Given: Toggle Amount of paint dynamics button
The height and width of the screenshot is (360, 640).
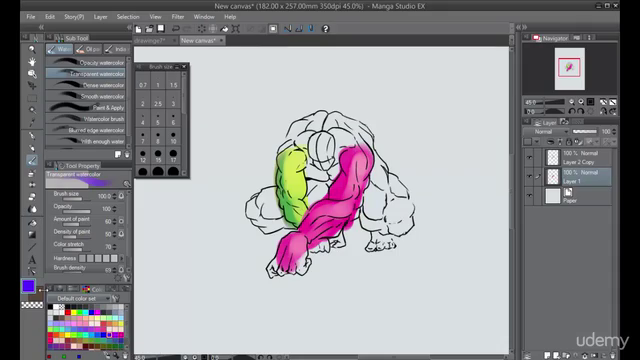Looking at the screenshot, I should (121, 221).
